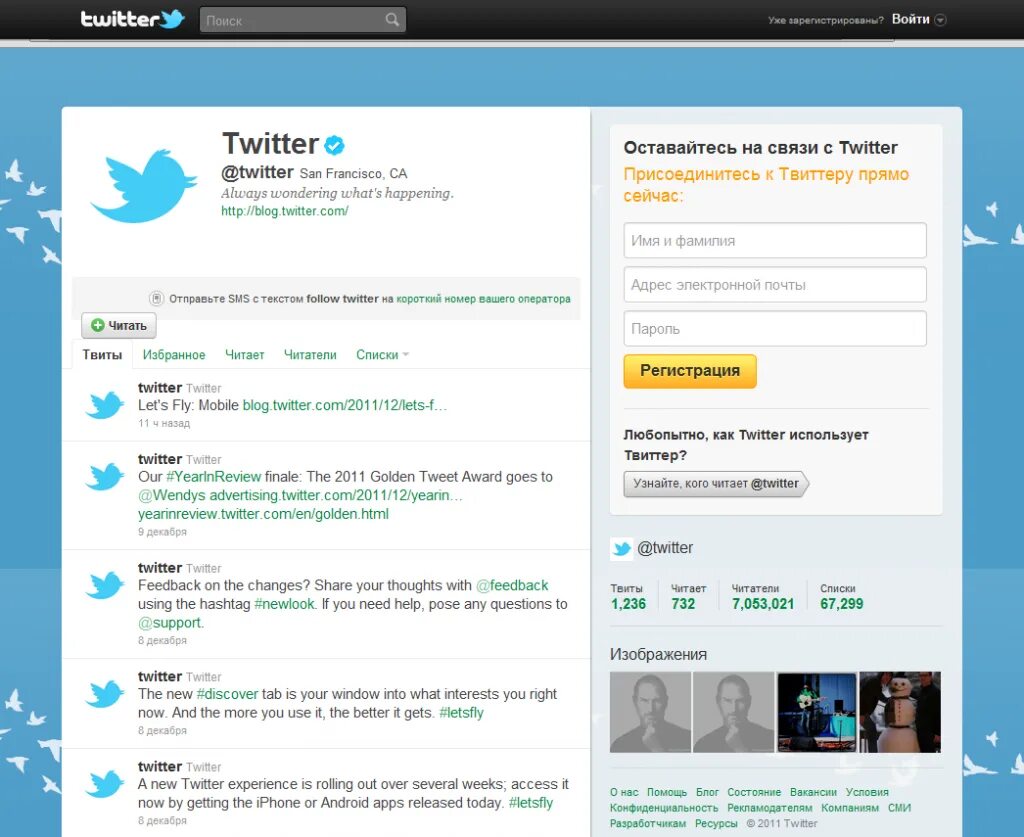Open the Разработчикам footer link
1024x837 pixels.
tap(648, 823)
